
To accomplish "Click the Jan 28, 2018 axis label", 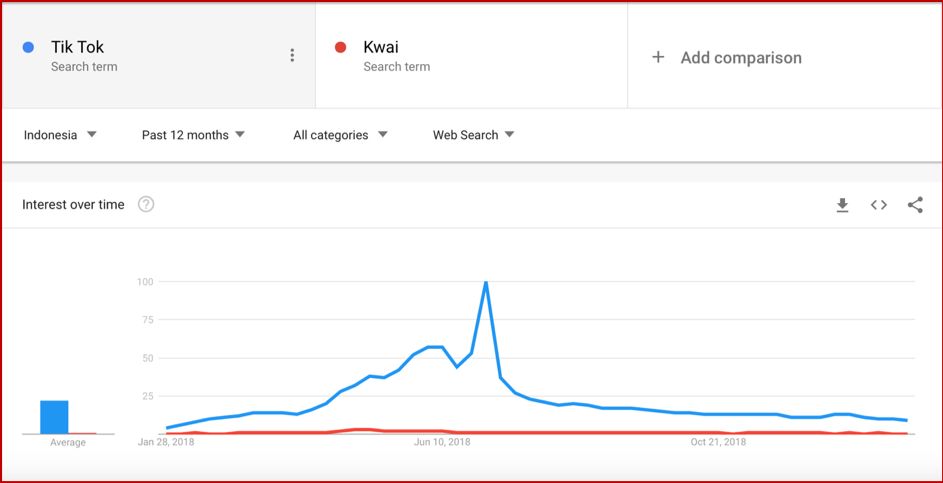I will tap(166, 442).
